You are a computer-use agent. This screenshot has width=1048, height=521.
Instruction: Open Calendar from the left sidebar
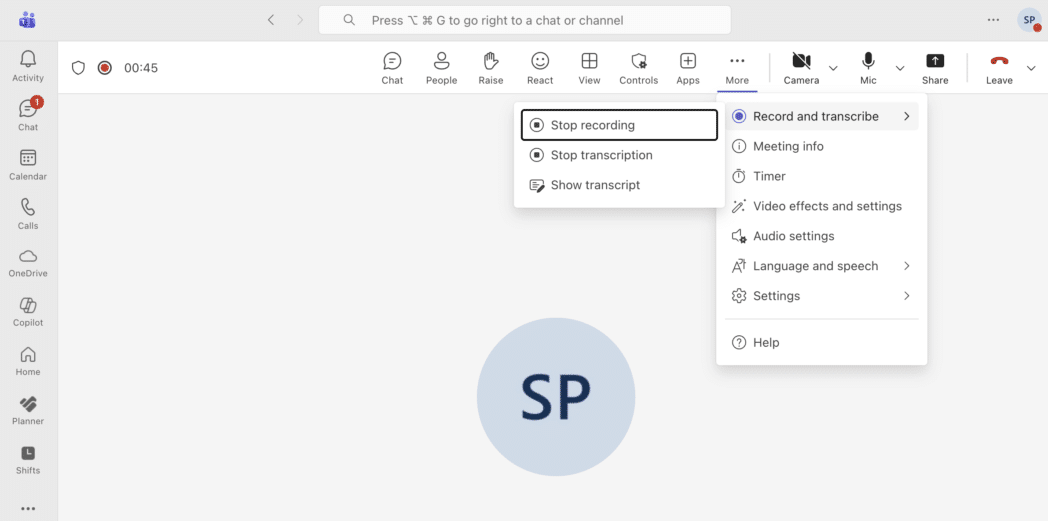click(28, 165)
